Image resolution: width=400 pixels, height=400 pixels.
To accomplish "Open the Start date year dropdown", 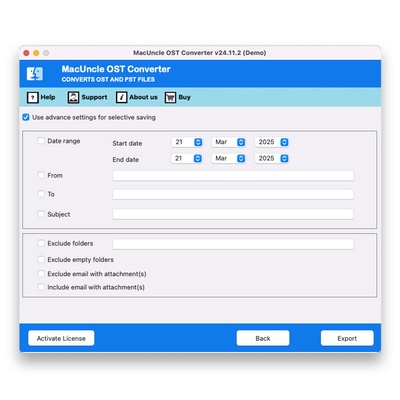I will (x=272, y=142).
